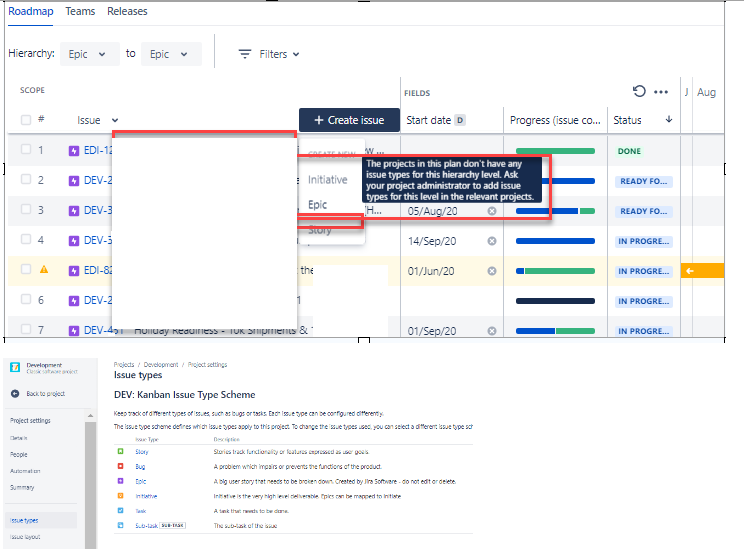Image resolution: width=744 pixels, height=549 pixels.
Task: Click the Status column sort arrow
Action: pos(669,120)
